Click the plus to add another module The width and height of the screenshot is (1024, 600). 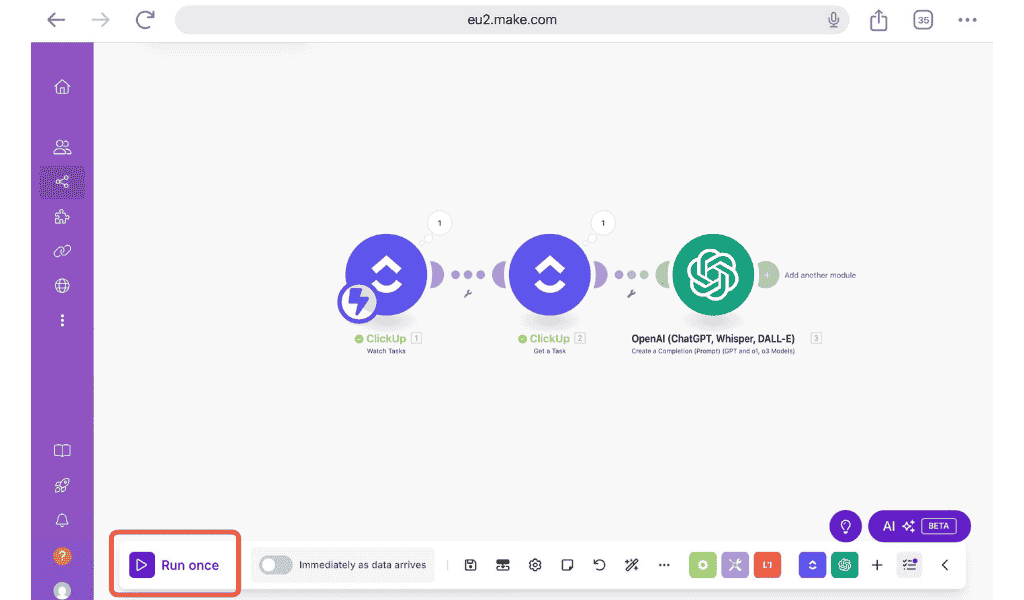point(767,275)
